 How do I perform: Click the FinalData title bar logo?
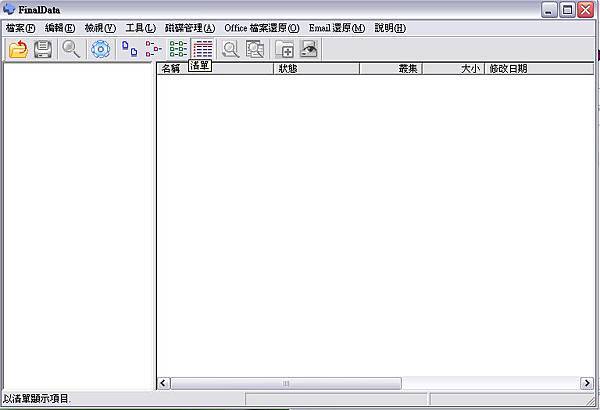8,9
